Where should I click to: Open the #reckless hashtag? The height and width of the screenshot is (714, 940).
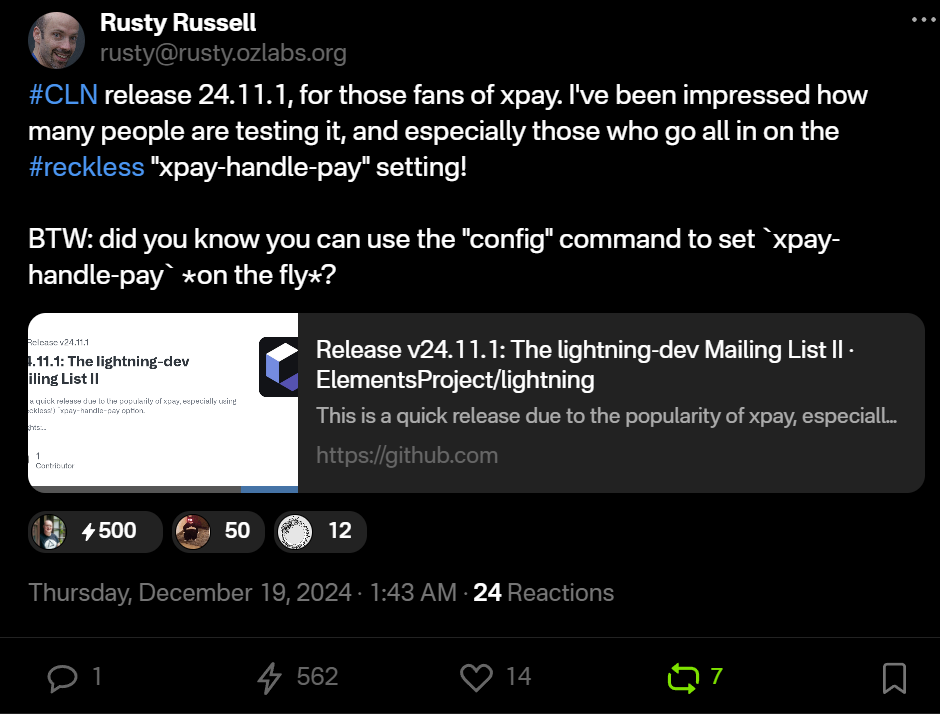pos(86,166)
